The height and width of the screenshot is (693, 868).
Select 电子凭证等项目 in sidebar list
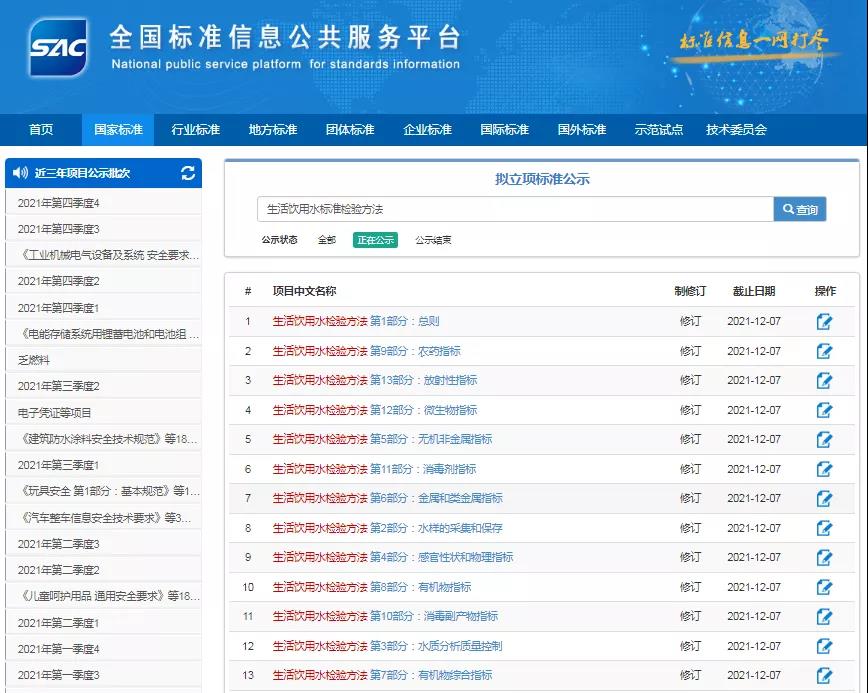55,412
